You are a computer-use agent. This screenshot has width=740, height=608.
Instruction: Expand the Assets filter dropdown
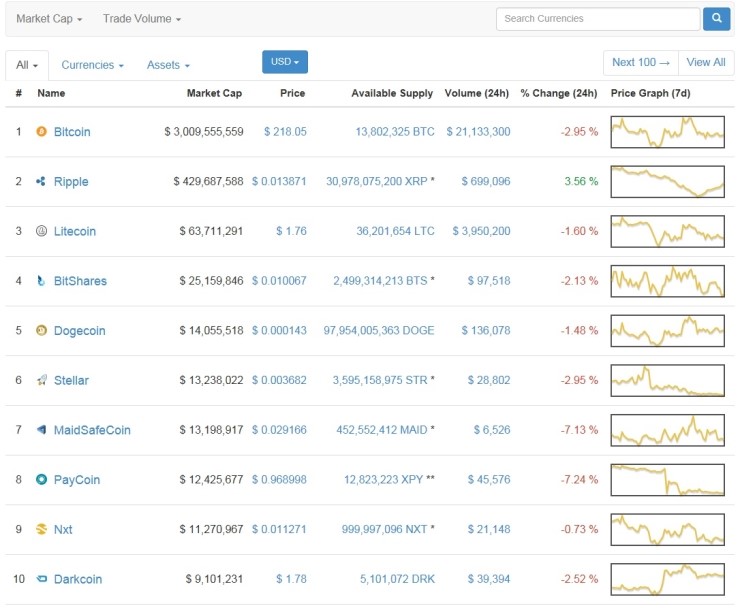click(168, 65)
